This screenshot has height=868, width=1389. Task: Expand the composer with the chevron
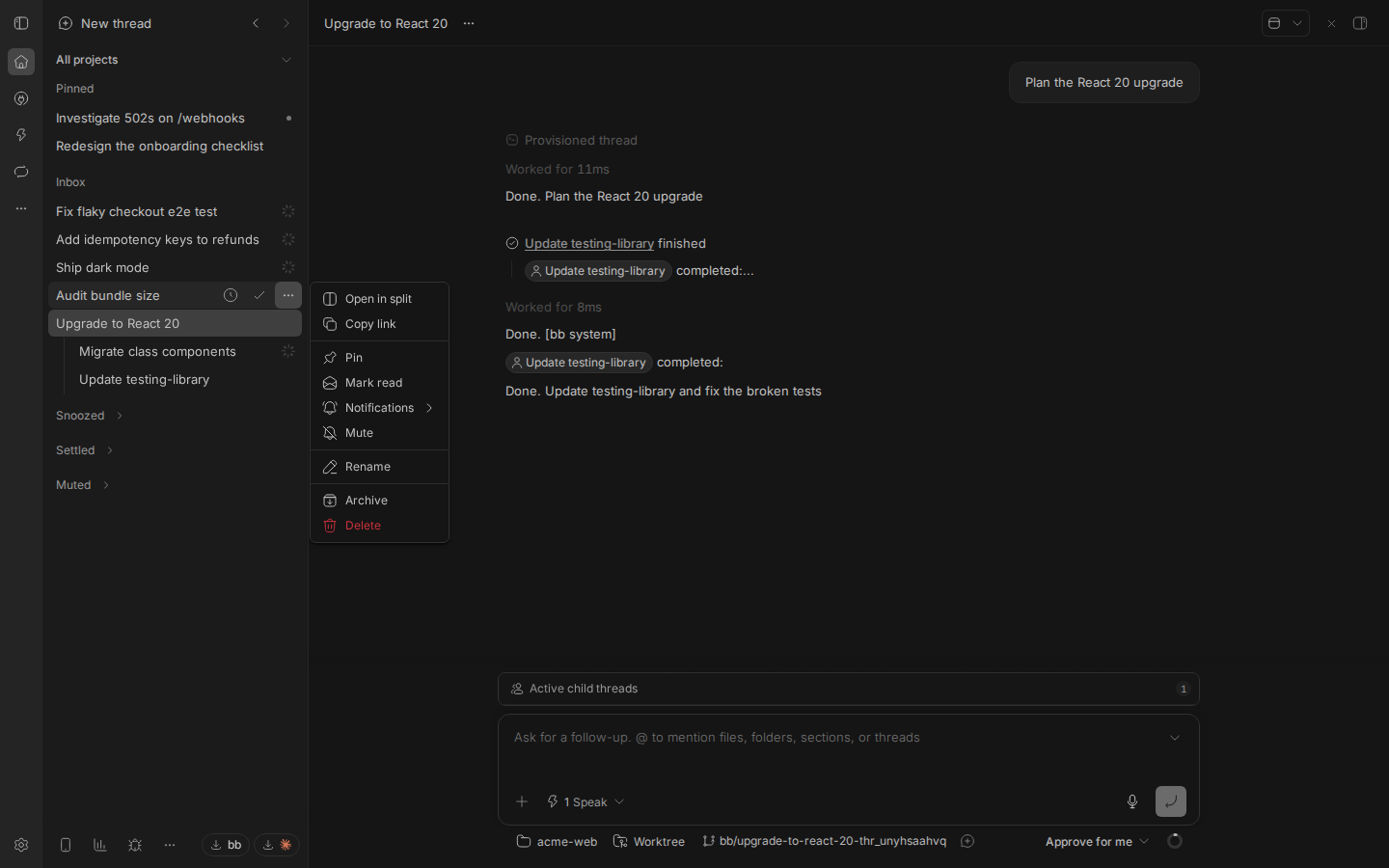(x=1175, y=738)
